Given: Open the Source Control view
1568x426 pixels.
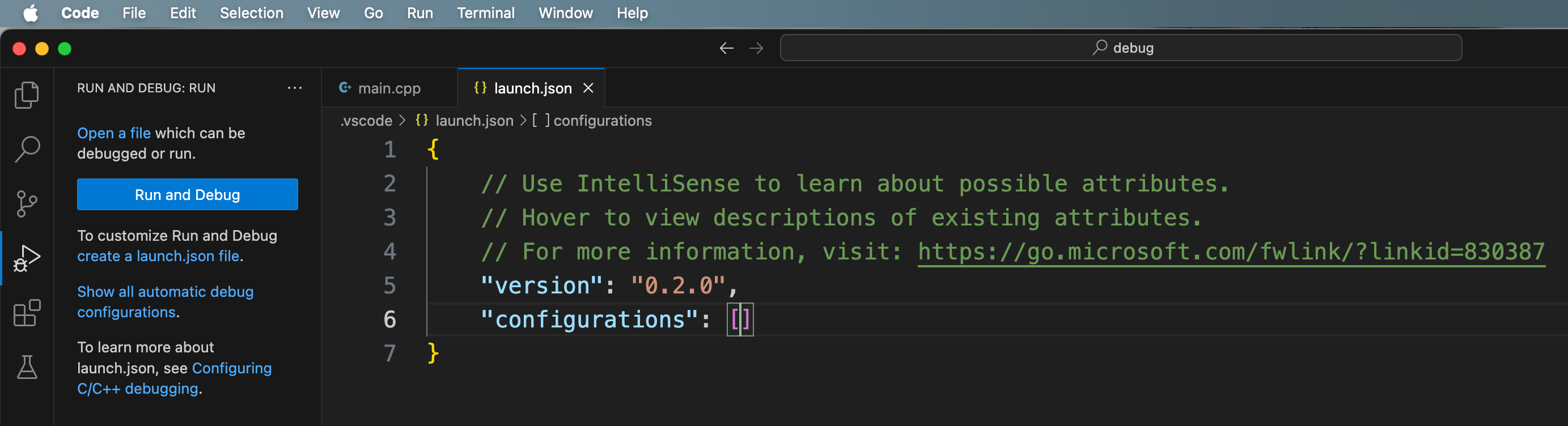Looking at the screenshot, I should [27, 203].
